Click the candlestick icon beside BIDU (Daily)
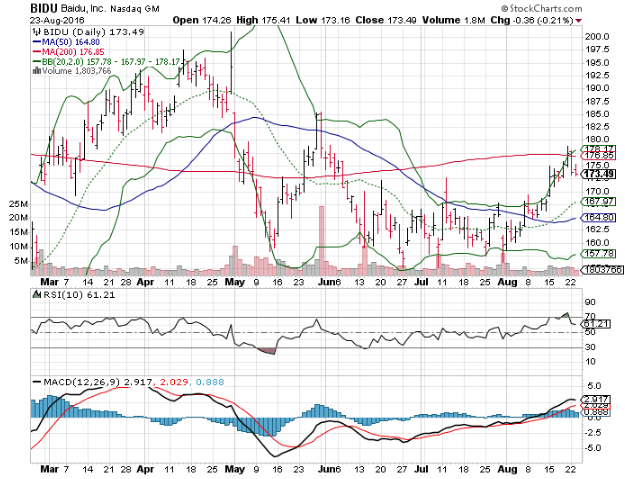 (x=36, y=32)
